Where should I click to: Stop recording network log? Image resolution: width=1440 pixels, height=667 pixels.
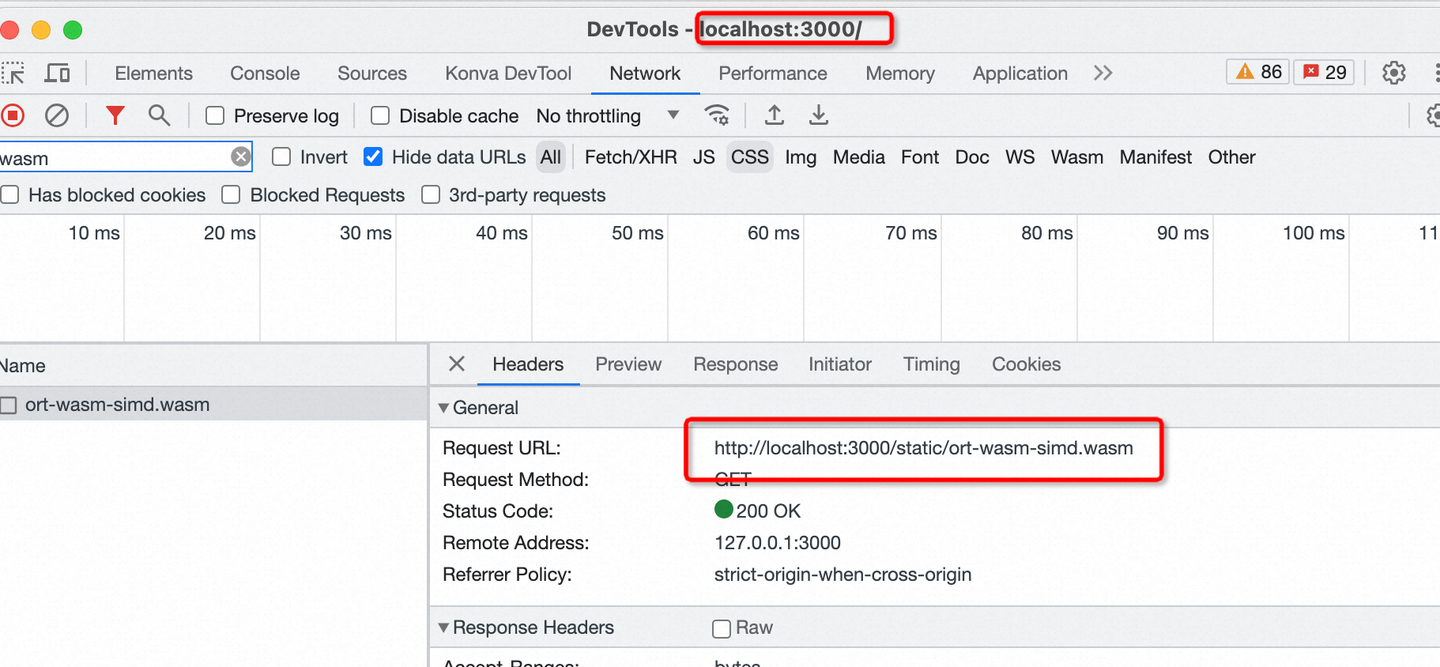[x=13, y=116]
